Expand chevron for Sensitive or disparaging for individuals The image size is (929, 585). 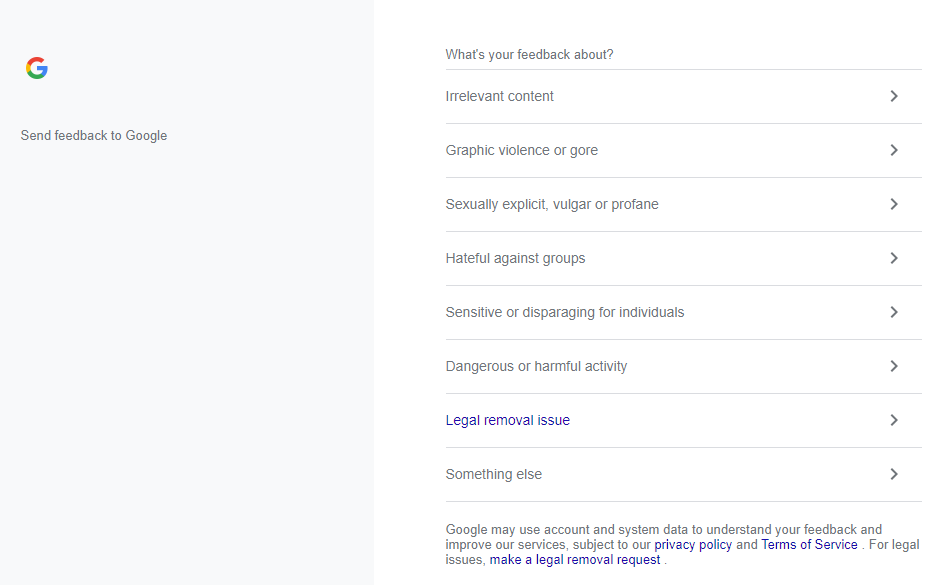pyautogui.click(x=894, y=312)
